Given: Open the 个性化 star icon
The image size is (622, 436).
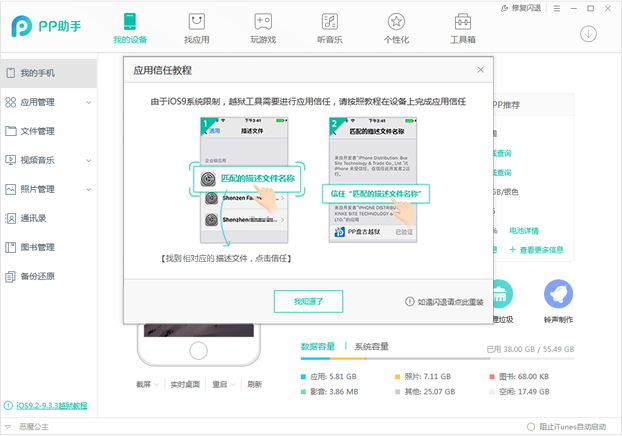Looking at the screenshot, I should [396, 22].
